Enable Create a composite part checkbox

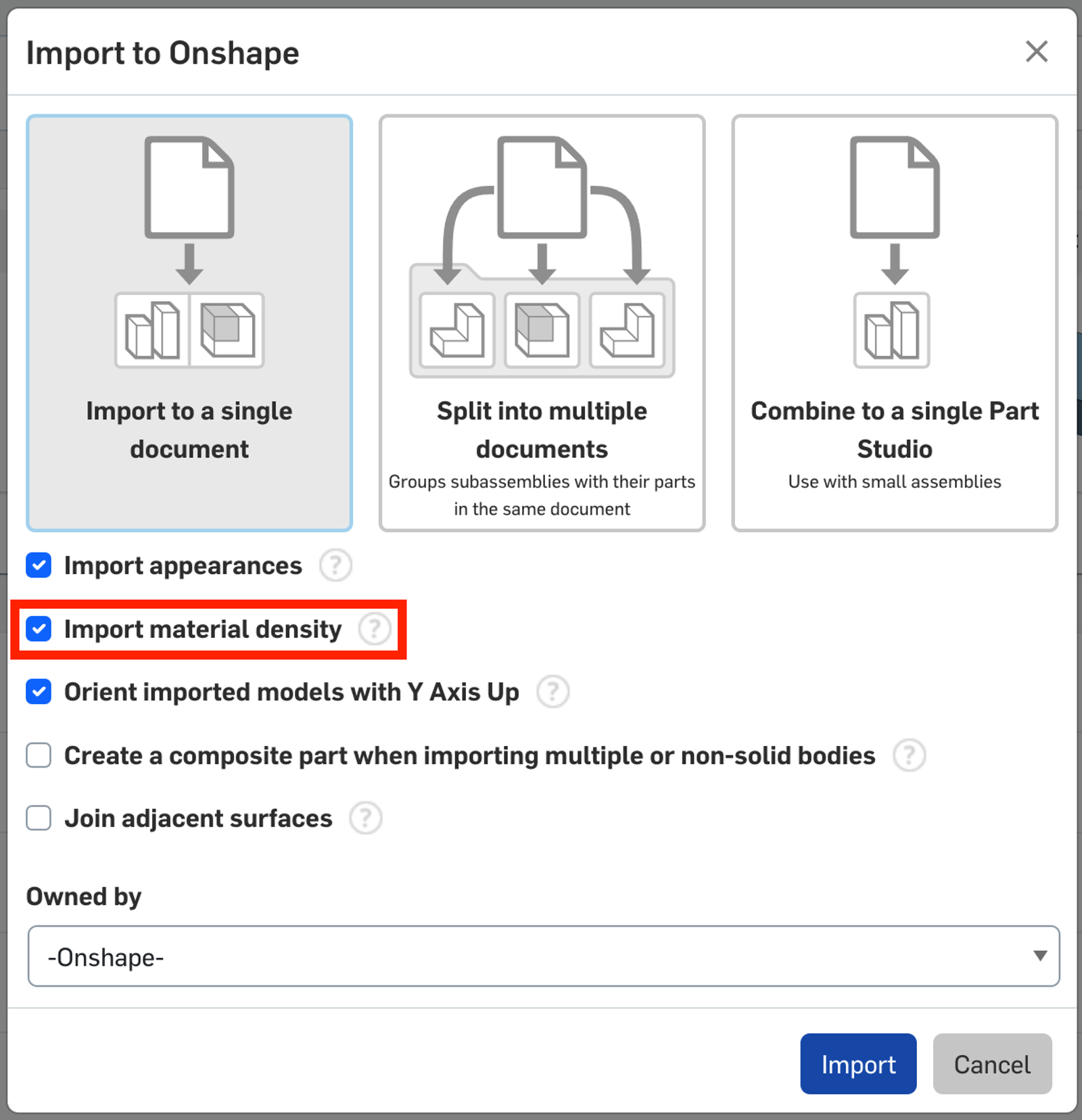click(x=39, y=755)
